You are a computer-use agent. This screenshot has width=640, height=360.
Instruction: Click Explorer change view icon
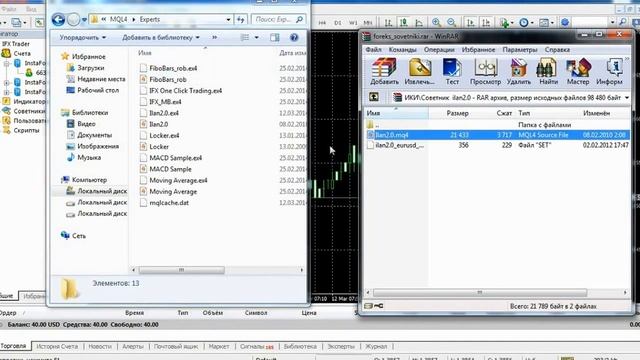click(x=245, y=38)
